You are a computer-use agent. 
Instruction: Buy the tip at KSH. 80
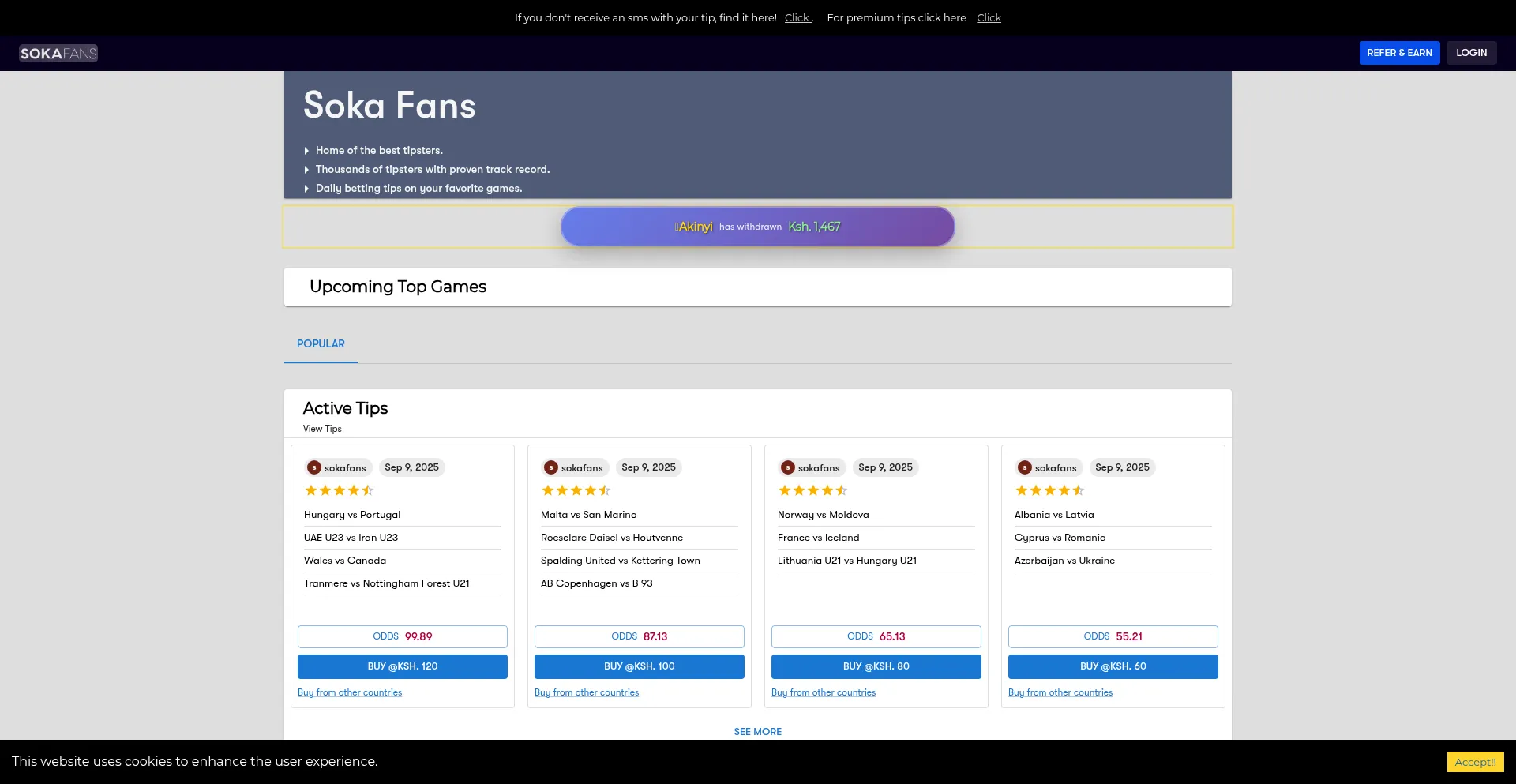[876, 666]
